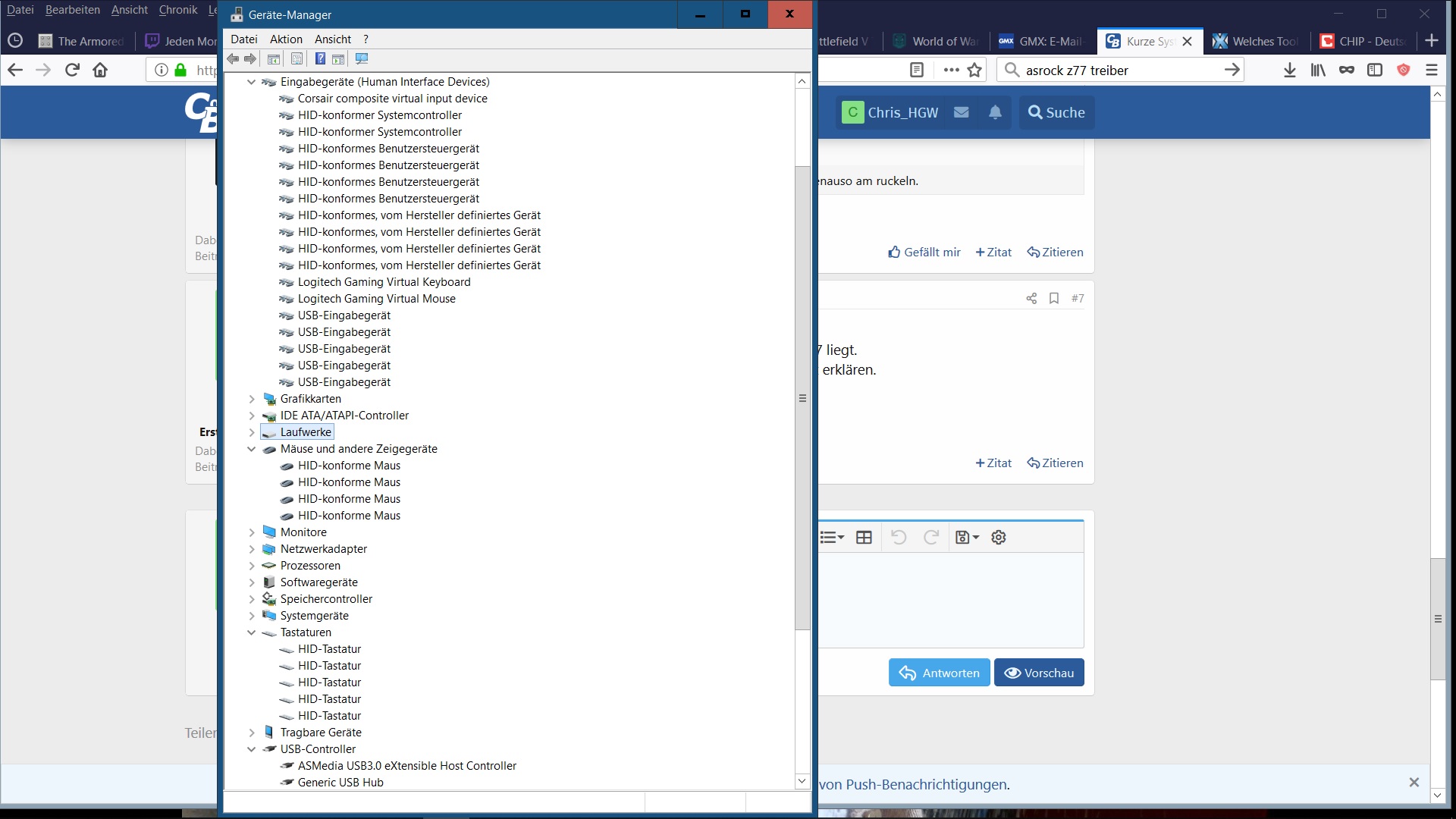Select Logitech Gaming Virtual Keyboard entry

[384, 282]
